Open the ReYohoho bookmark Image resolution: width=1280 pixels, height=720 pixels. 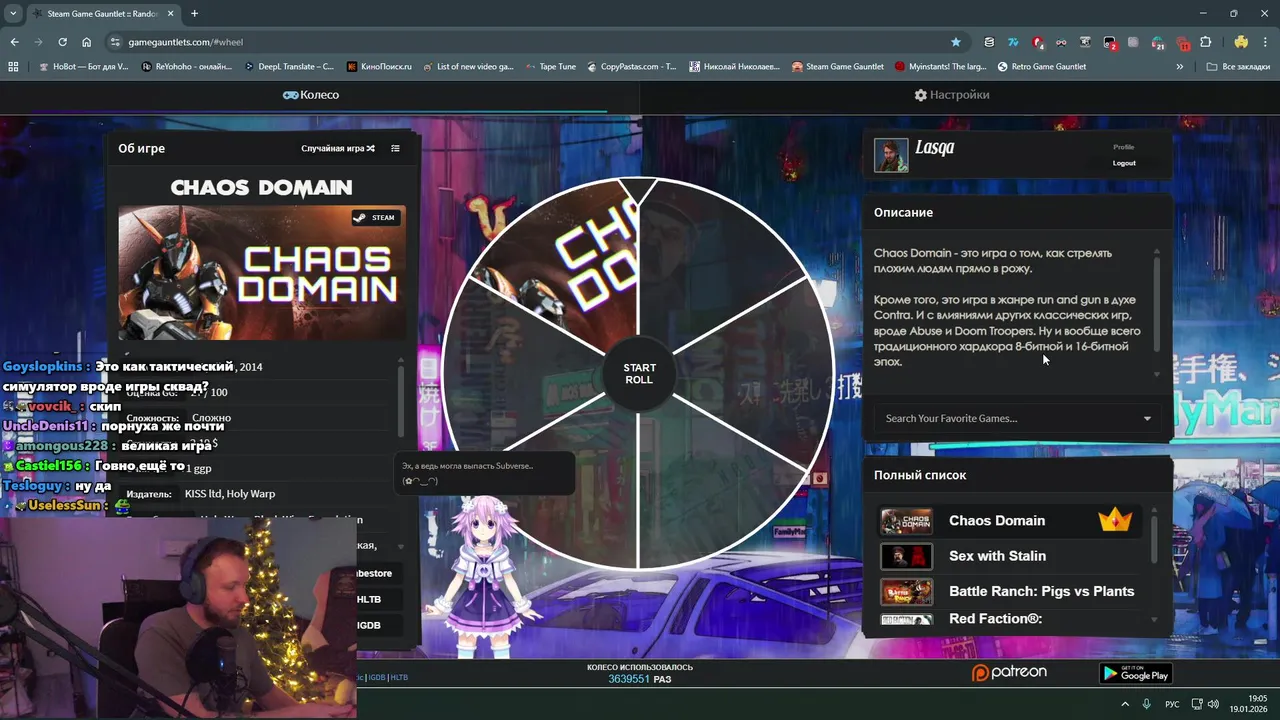click(188, 67)
